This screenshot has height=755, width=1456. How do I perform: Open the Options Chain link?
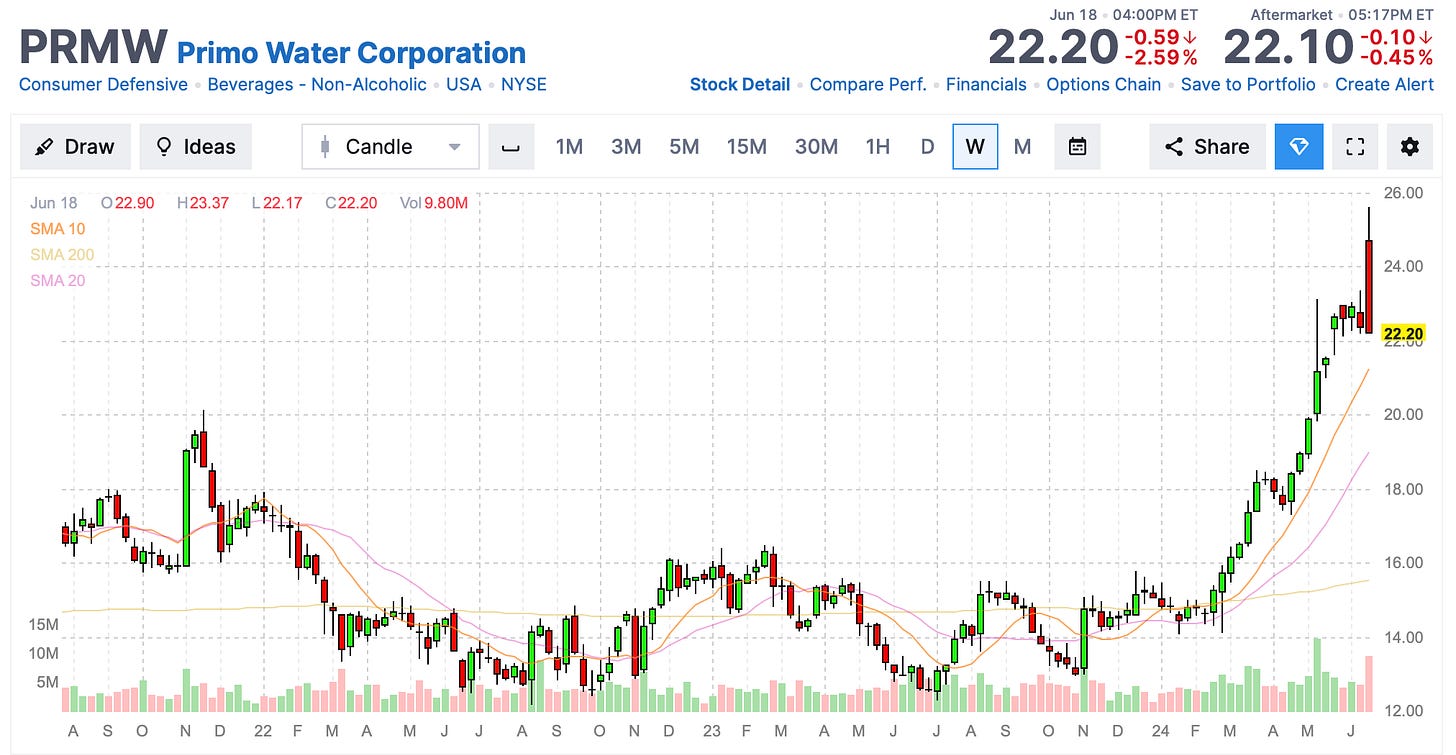[1104, 85]
